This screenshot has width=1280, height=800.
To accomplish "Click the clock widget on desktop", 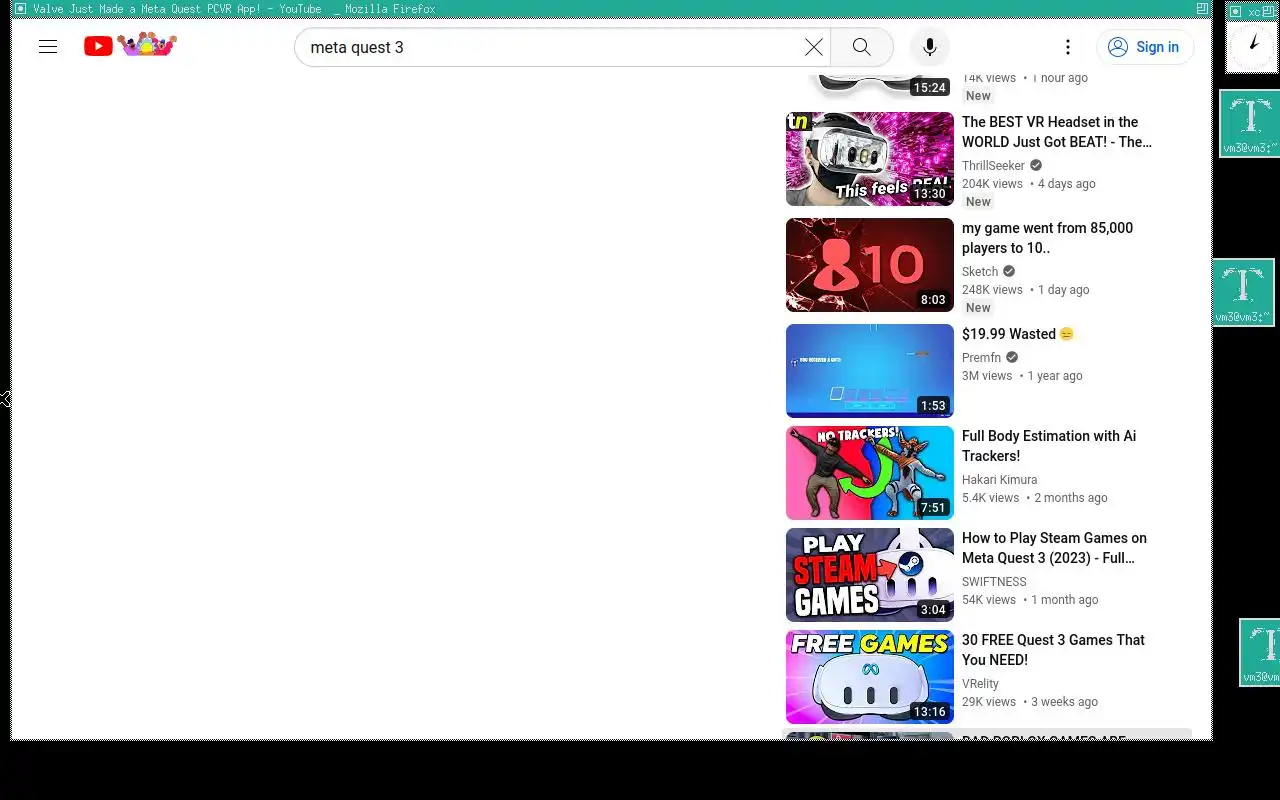I will 1252,46.
